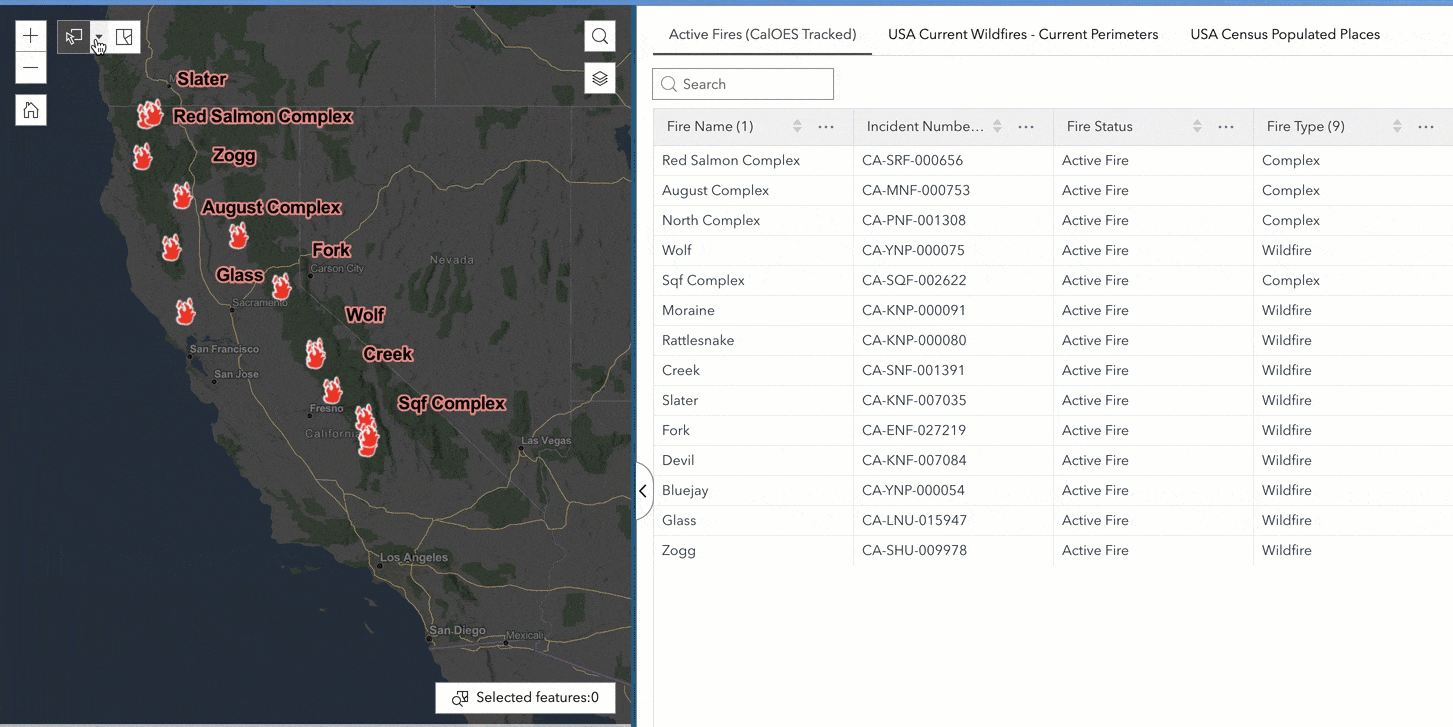Click fire icon below August Complex label

pos(238,236)
